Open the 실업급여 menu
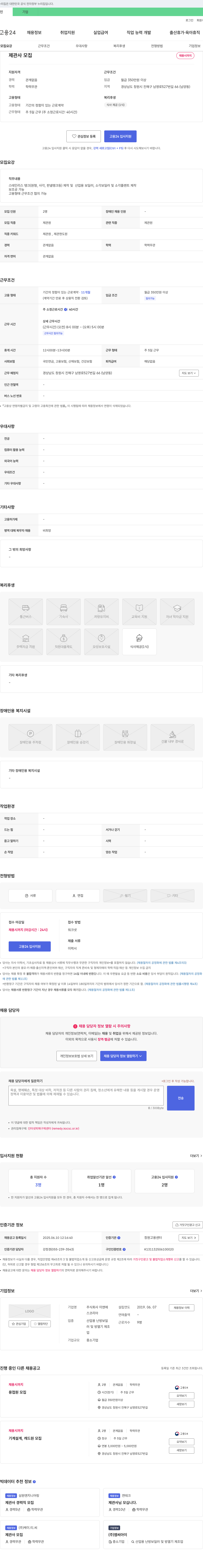Image resolution: width=203 pixels, height=1568 pixels. point(101,32)
